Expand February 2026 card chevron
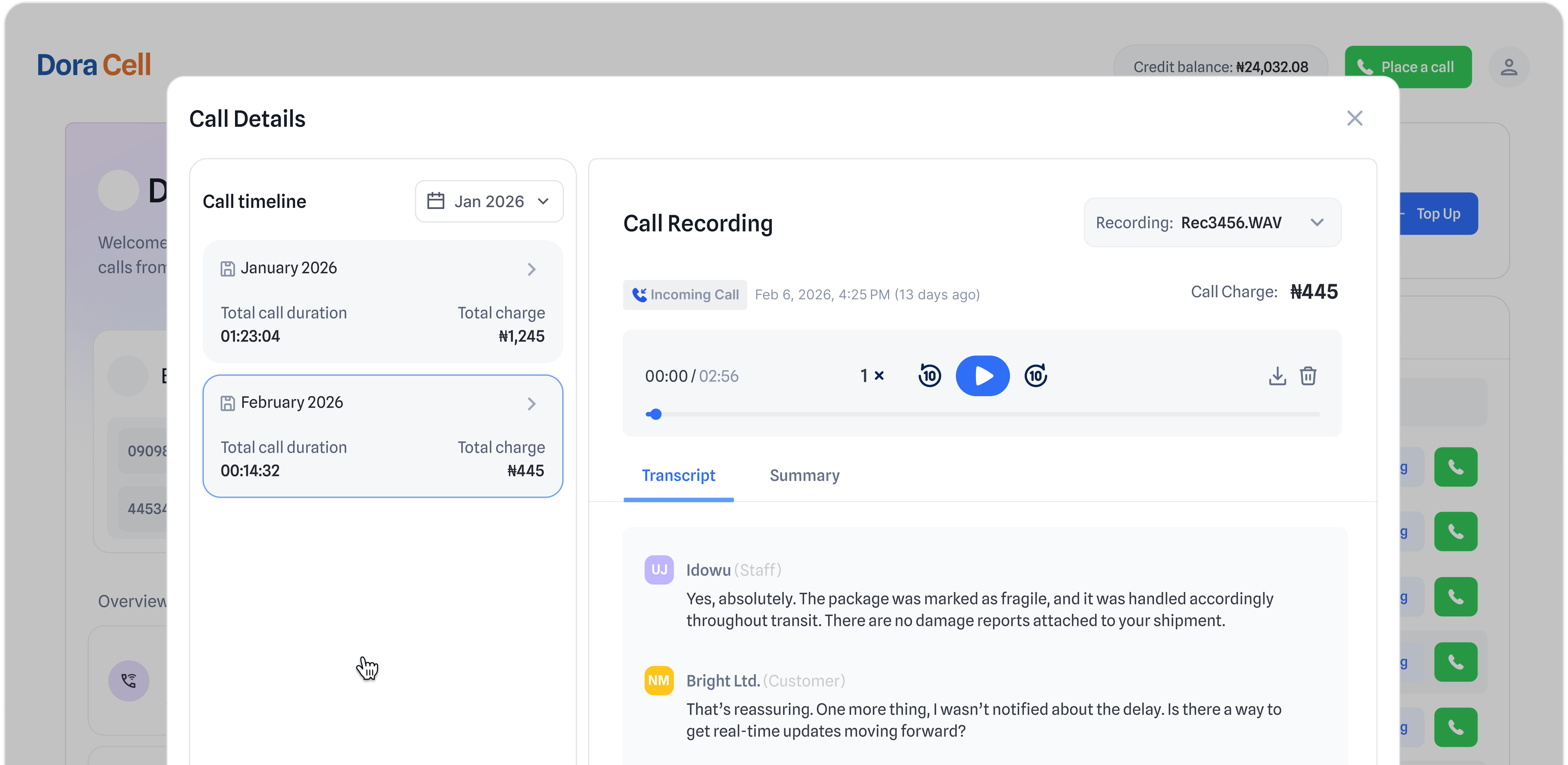The width and height of the screenshot is (1568, 765). (x=531, y=404)
